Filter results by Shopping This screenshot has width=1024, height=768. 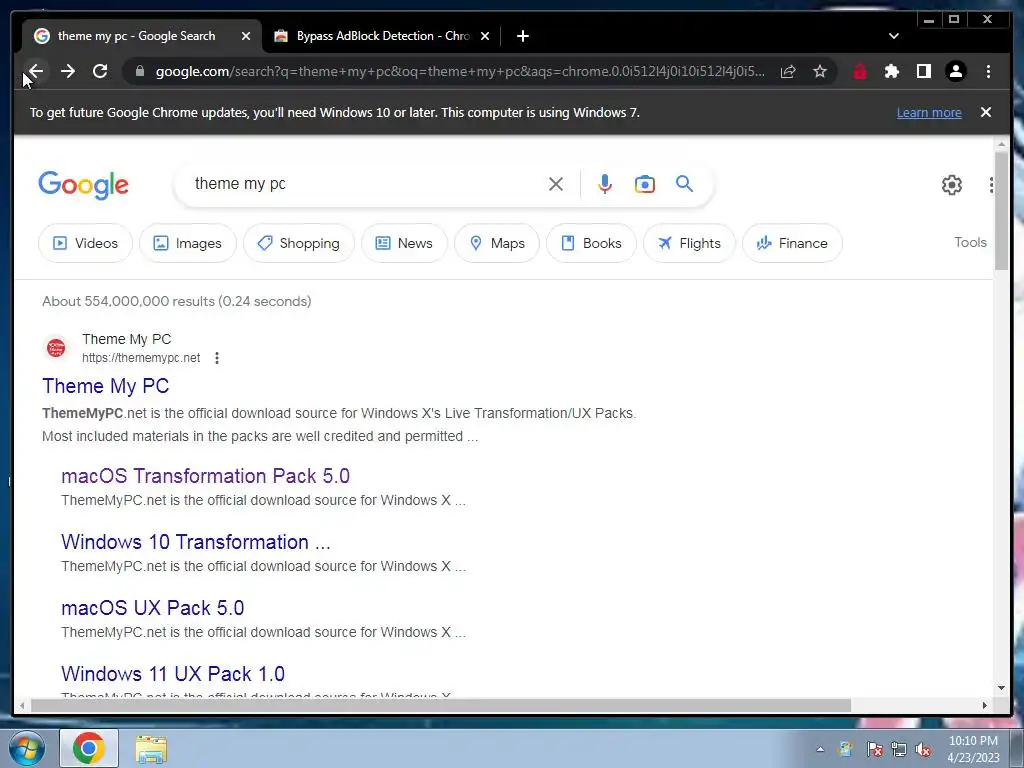pyautogui.click(x=298, y=243)
